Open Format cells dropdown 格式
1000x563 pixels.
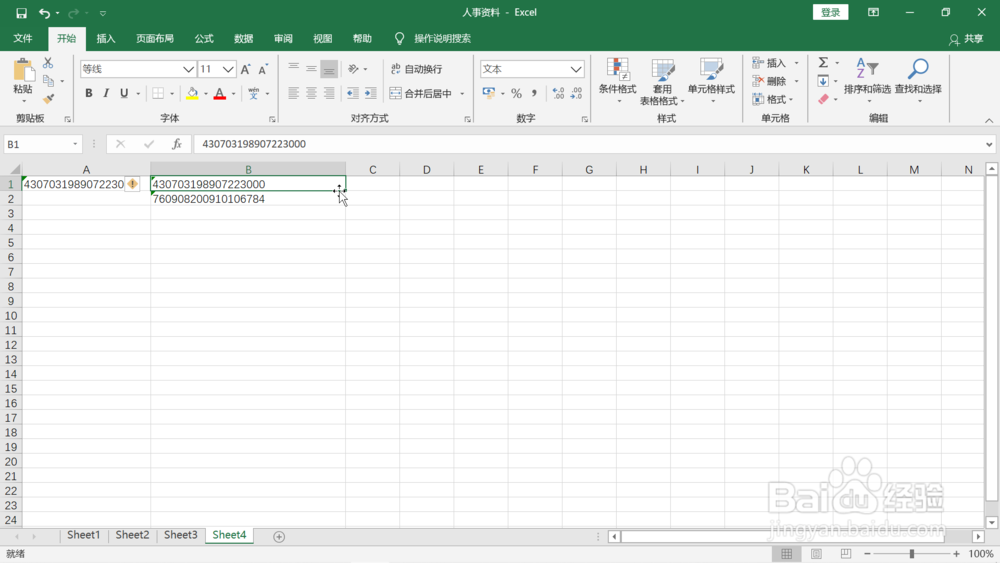pyautogui.click(x=773, y=99)
